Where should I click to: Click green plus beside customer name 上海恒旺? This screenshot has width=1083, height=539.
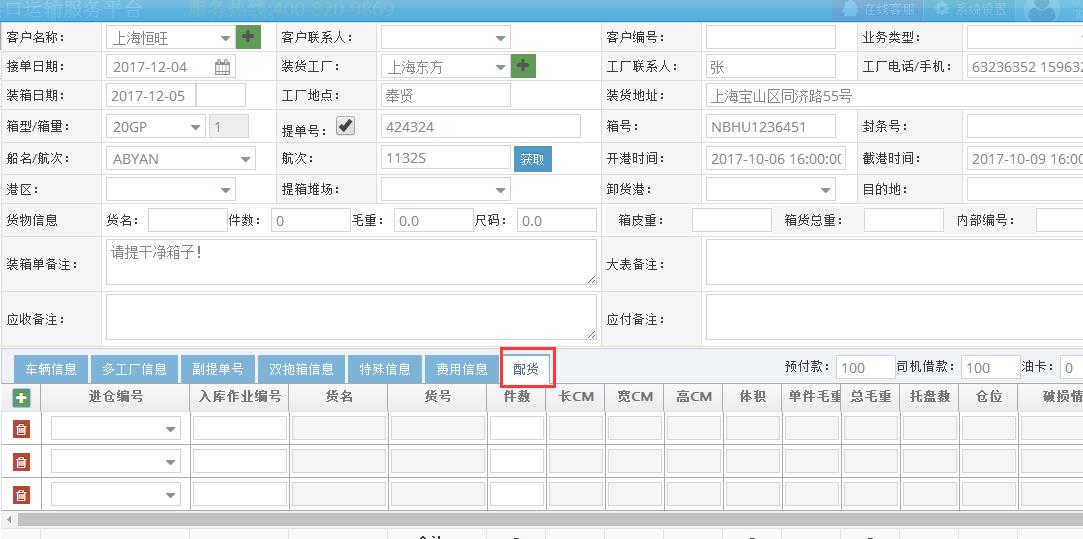pyautogui.click(x=248, y=38)
